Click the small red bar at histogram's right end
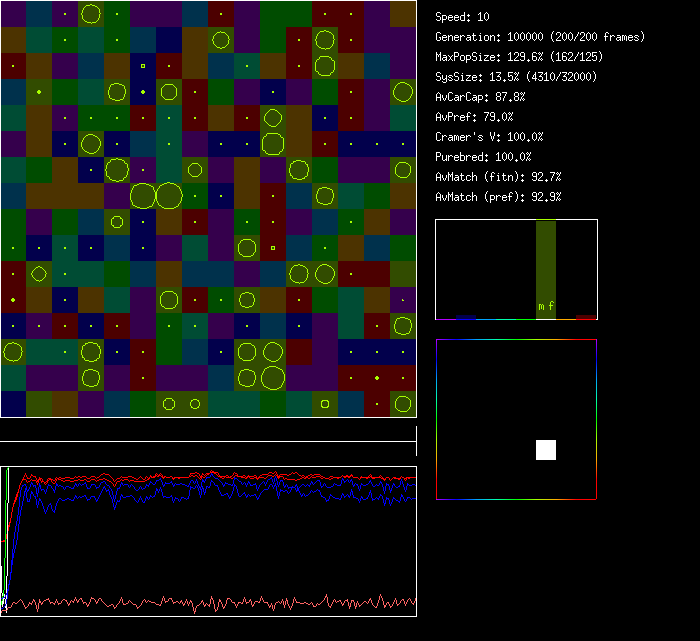The height and width of the screenshot is (641, 700). [586, 317]
